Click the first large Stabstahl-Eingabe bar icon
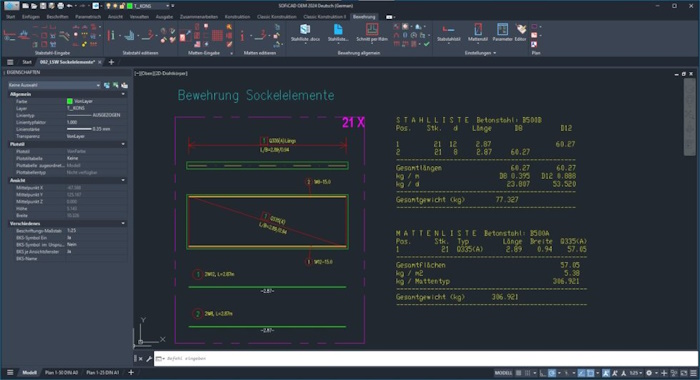The width and height of the screenshot is (700, 380). pos(9,34)
